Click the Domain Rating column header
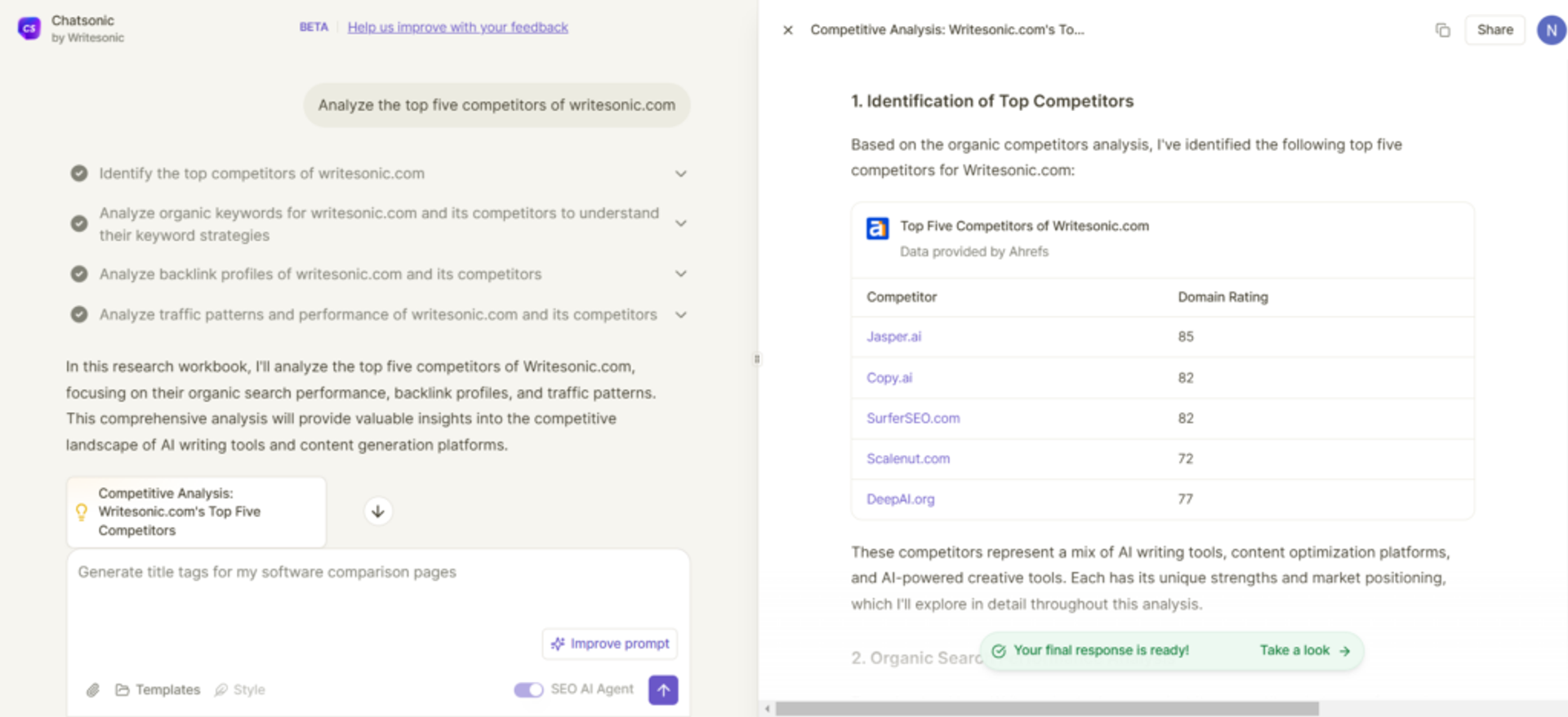 coord(1223,297)
